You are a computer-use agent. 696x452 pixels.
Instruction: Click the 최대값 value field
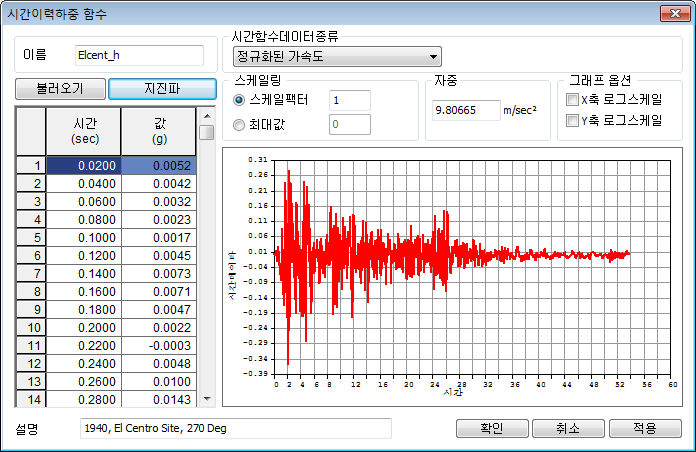[350, 124]
